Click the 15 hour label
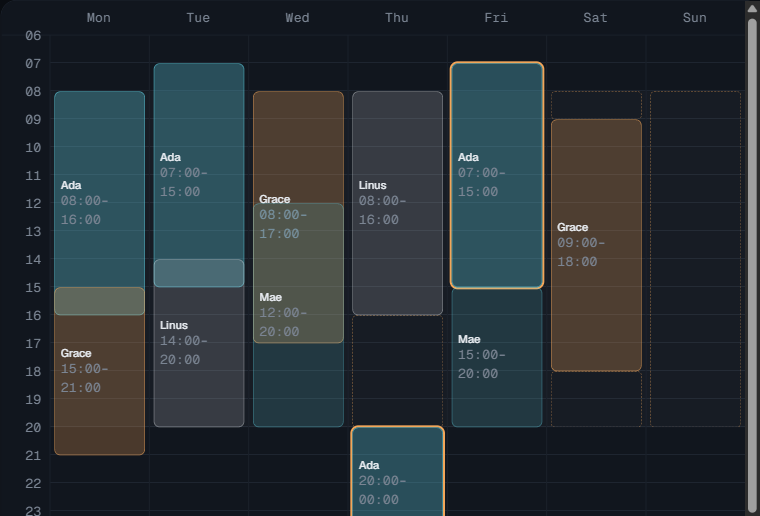This screenshot has height=516, width=760. 33,288
